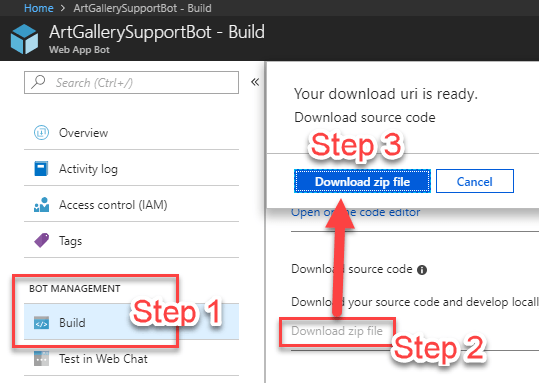Screen dimensions: 539x383
Task: Open online code editor link
Action: pyautogui.click(x=355, y=213)
